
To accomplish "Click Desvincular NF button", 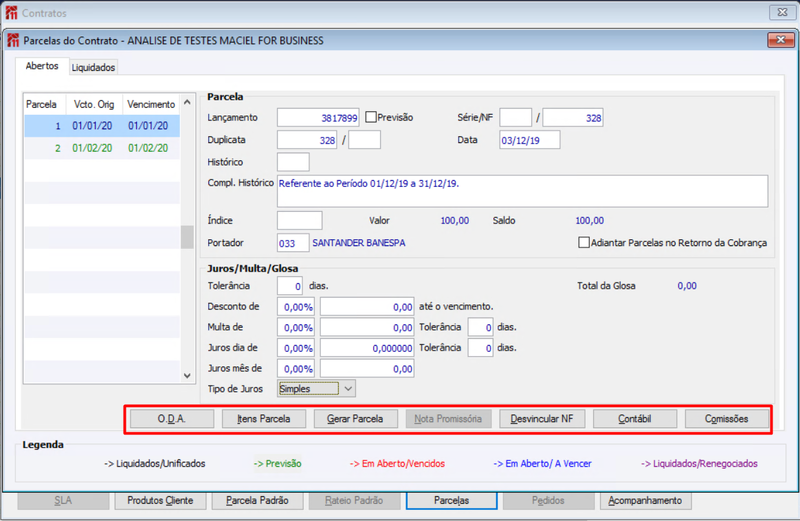I will click(x=542, y=419).
